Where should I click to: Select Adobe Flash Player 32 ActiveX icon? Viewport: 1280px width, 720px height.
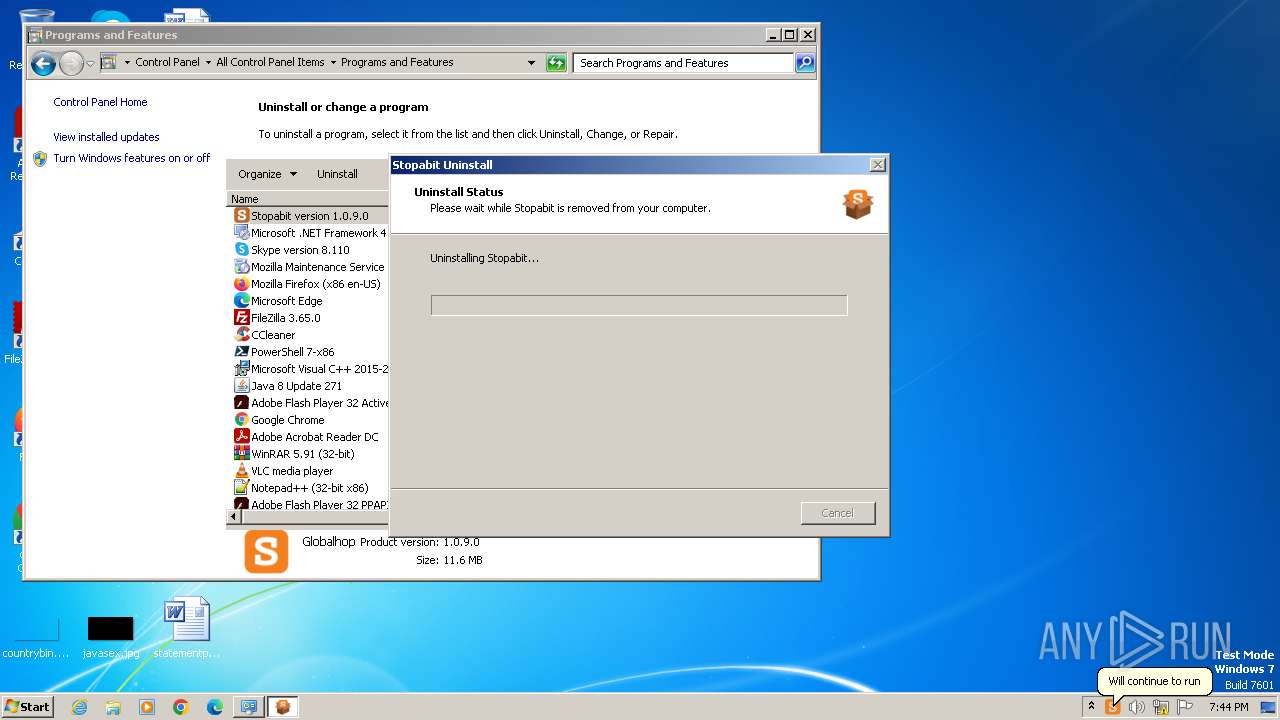[241, 403]
